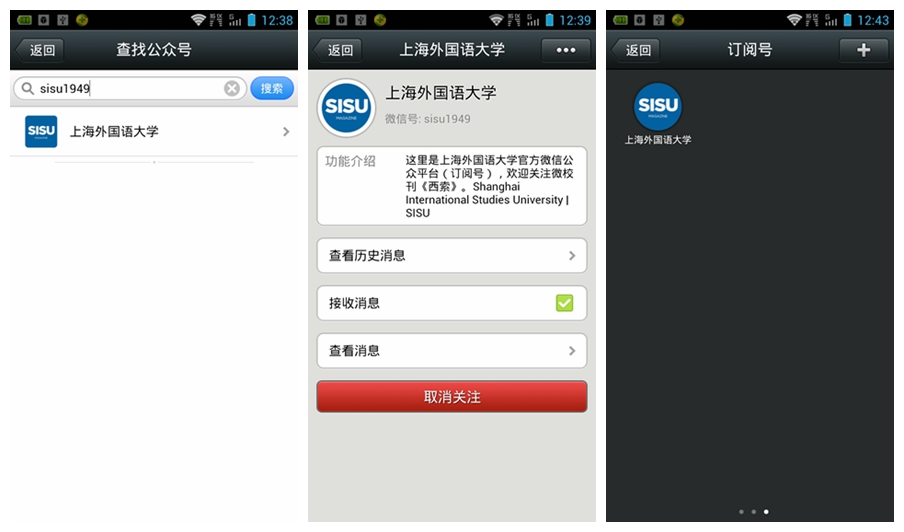The image size is (904, 532).
Task: Toggle the 接收消息 green checkbox
Action: coord(564,303)
